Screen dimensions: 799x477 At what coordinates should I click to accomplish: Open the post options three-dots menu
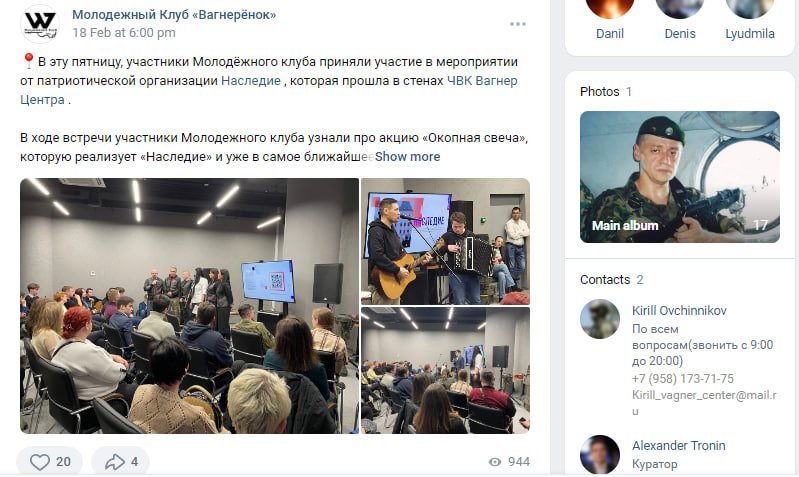tap(517, 24)
